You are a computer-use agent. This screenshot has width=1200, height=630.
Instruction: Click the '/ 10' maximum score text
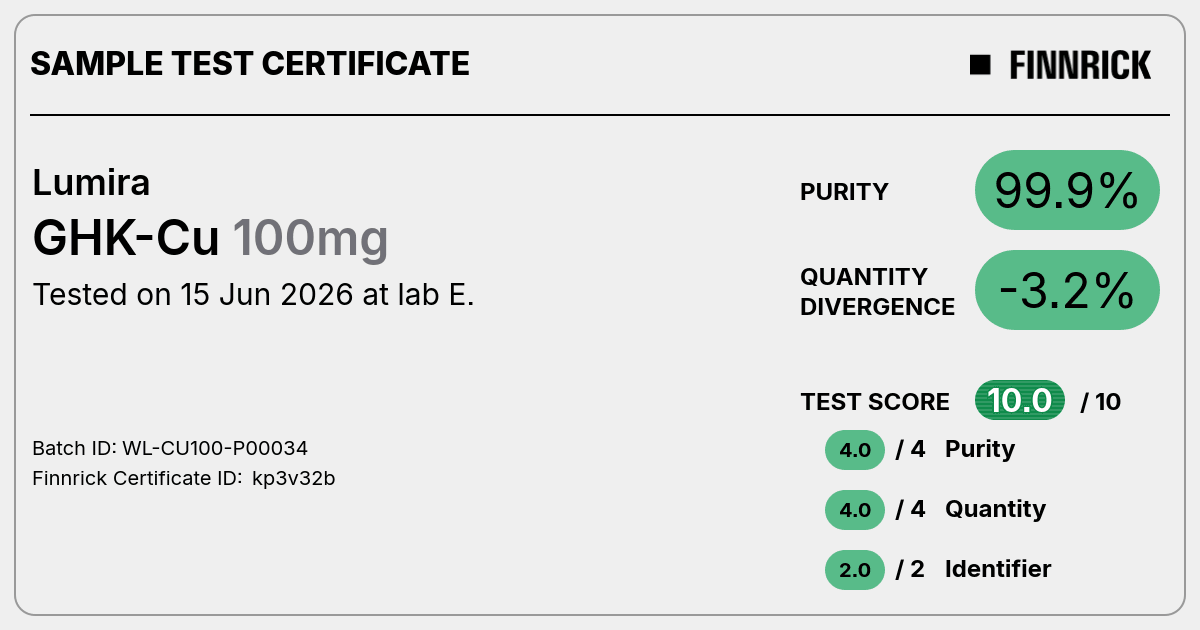1101,402
